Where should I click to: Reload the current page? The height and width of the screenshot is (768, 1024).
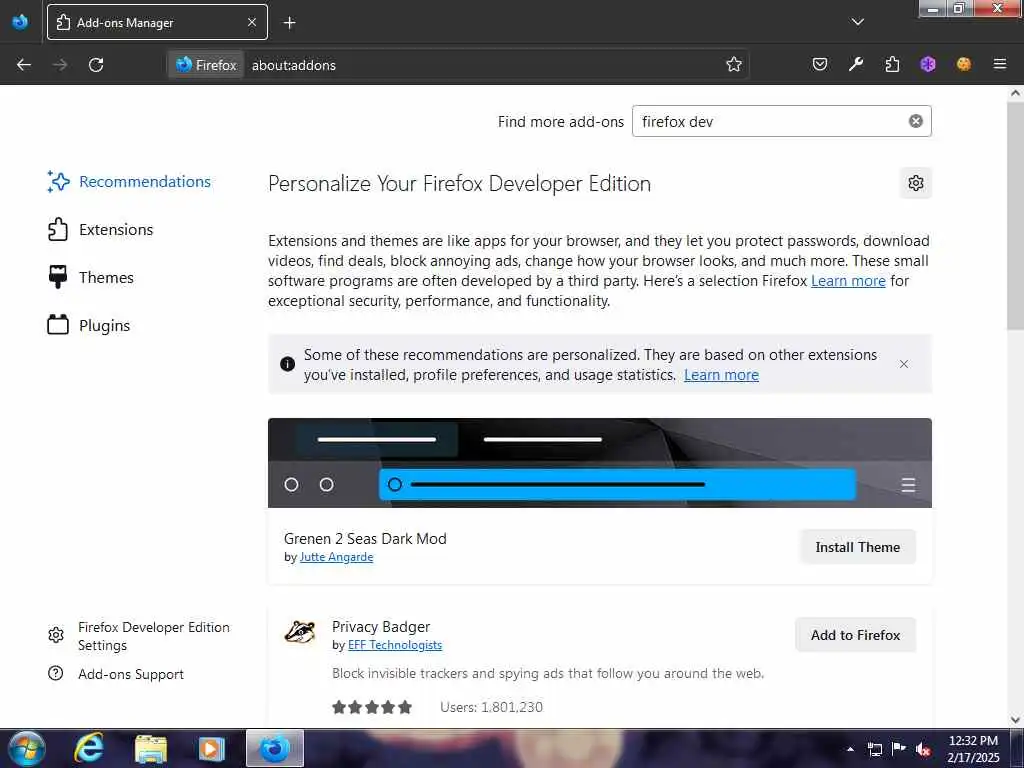(x=96, y=65)
